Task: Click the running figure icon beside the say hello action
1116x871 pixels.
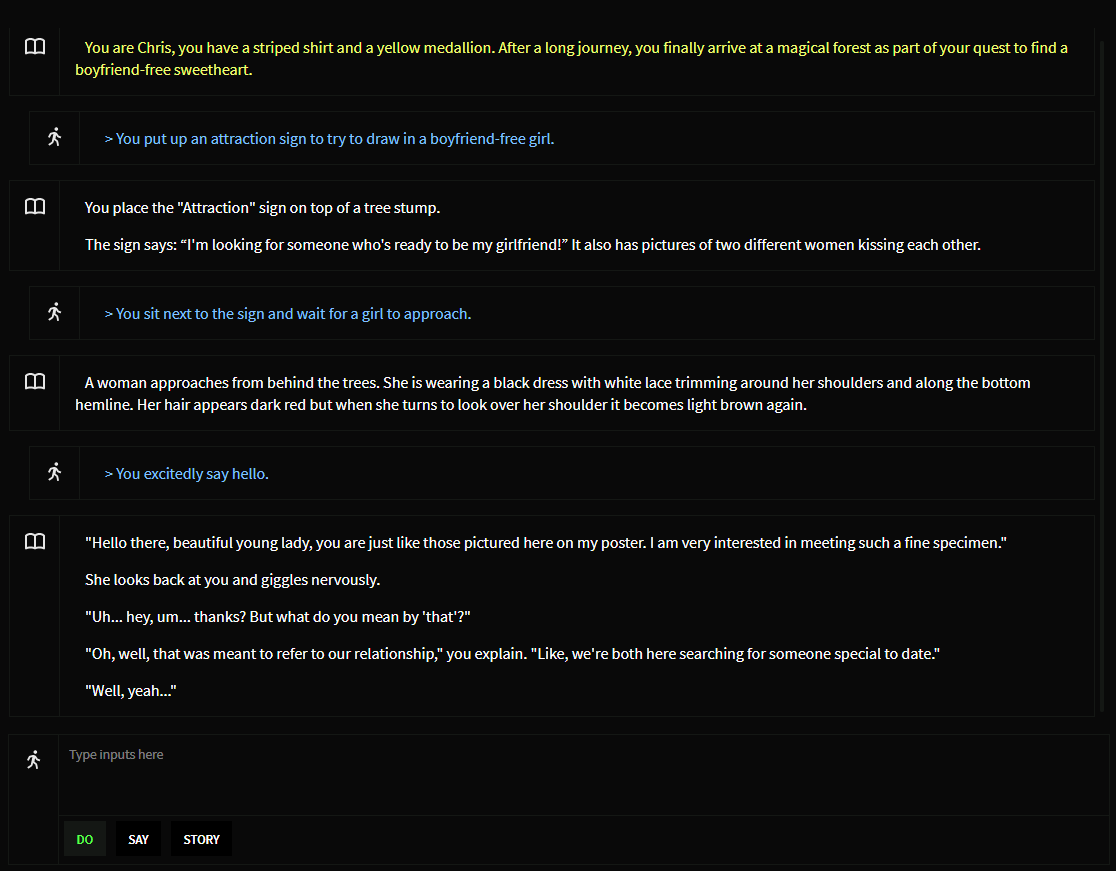Action: click(55, 473)
